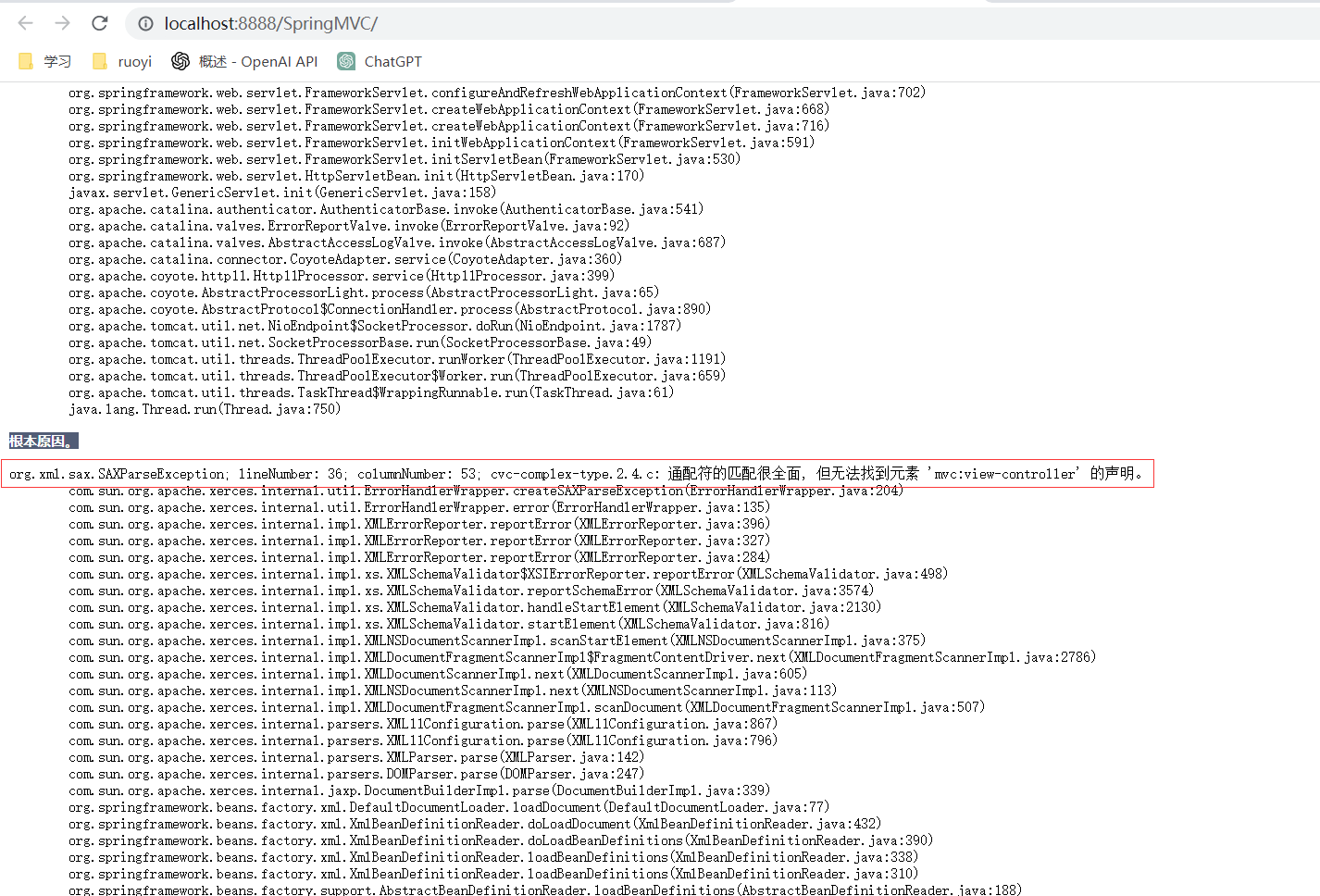Select the 根本原因 heading text
This screenshot has width=1320, height=896.
click(44, 442)
